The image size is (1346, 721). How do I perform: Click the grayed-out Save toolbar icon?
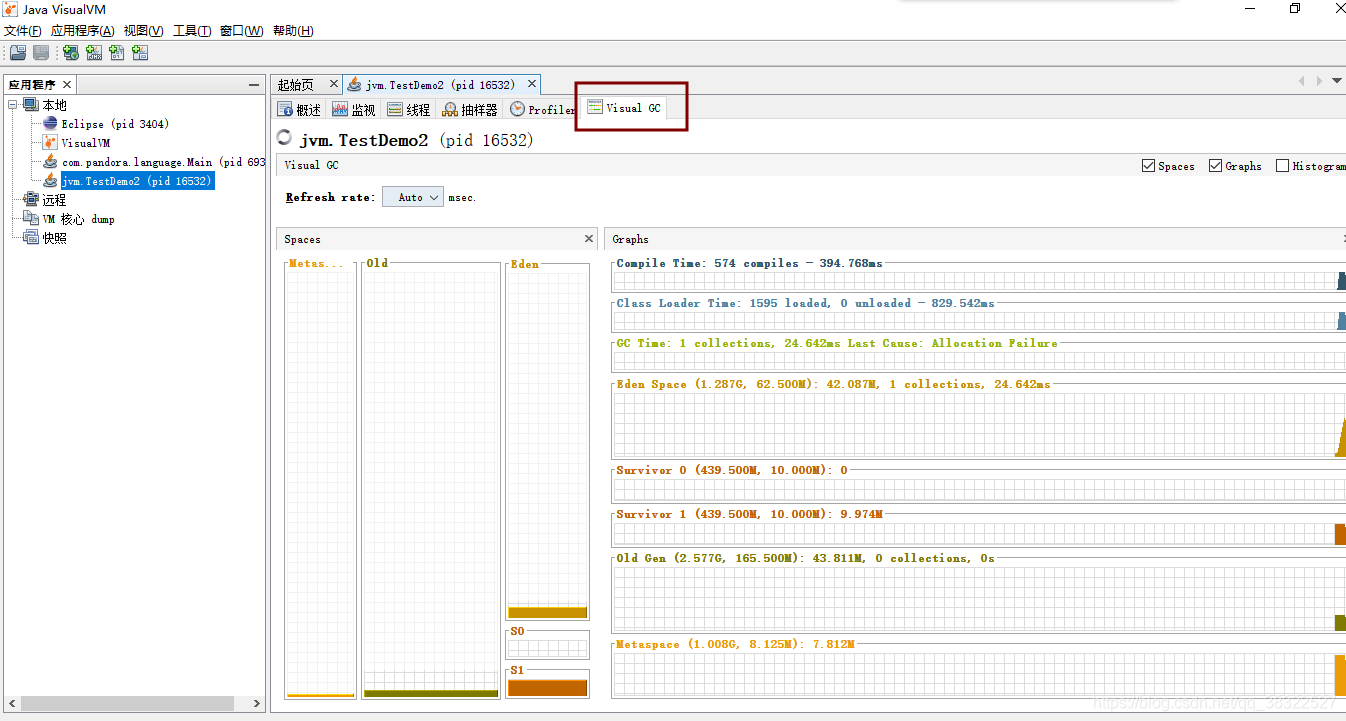click(x=41, y=53)
